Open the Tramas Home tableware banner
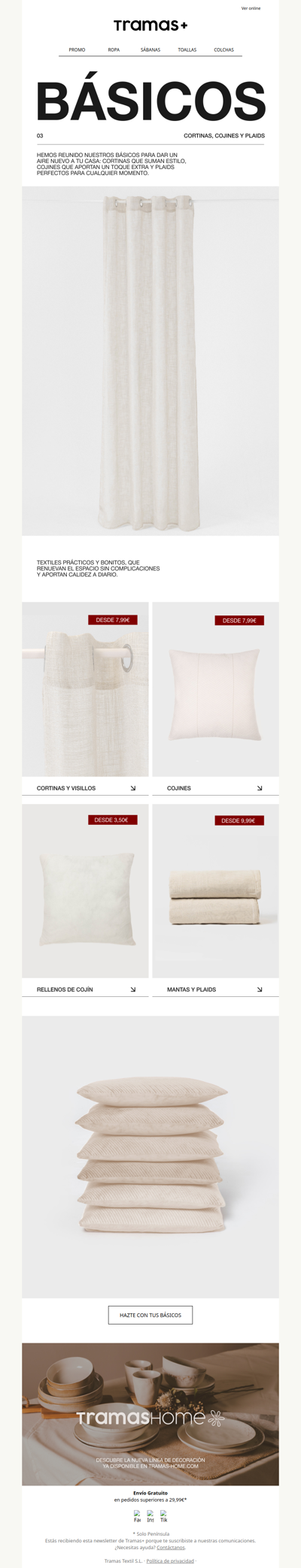301x1568 pixels. pyautogui.click(x=150, y=1414)
